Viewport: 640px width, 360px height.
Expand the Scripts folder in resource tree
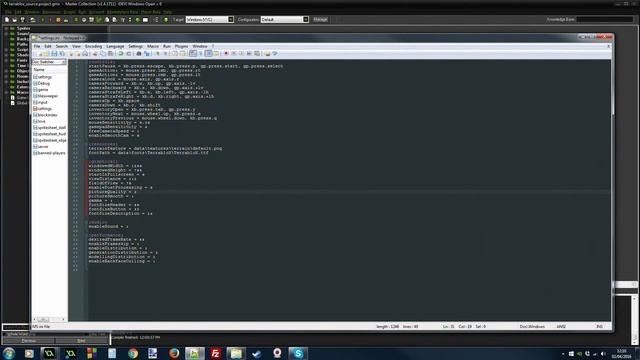[x=6, y=50]
